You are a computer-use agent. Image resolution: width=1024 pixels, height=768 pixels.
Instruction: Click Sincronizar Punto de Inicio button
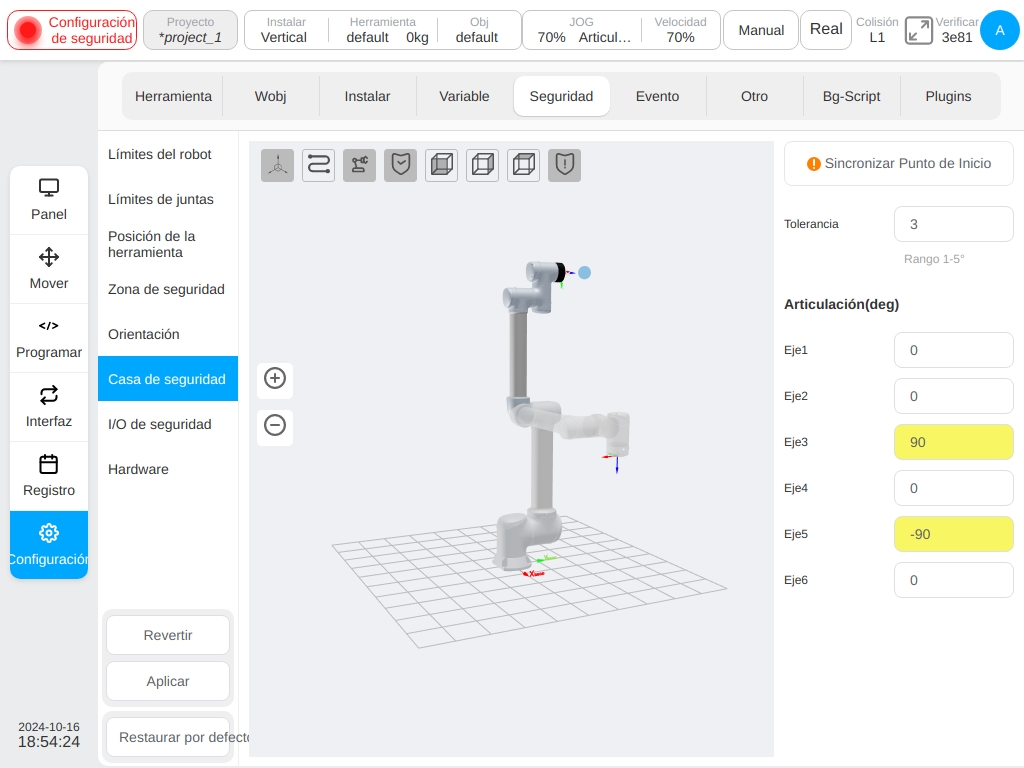[x=899, y=163]
